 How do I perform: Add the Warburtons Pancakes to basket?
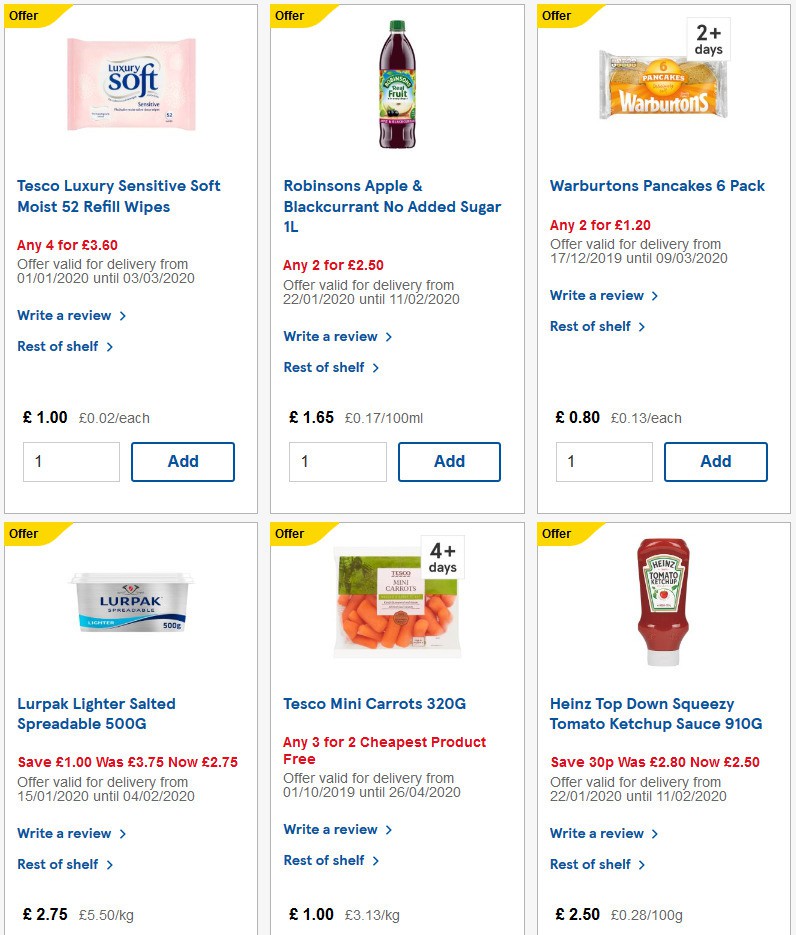716,461
